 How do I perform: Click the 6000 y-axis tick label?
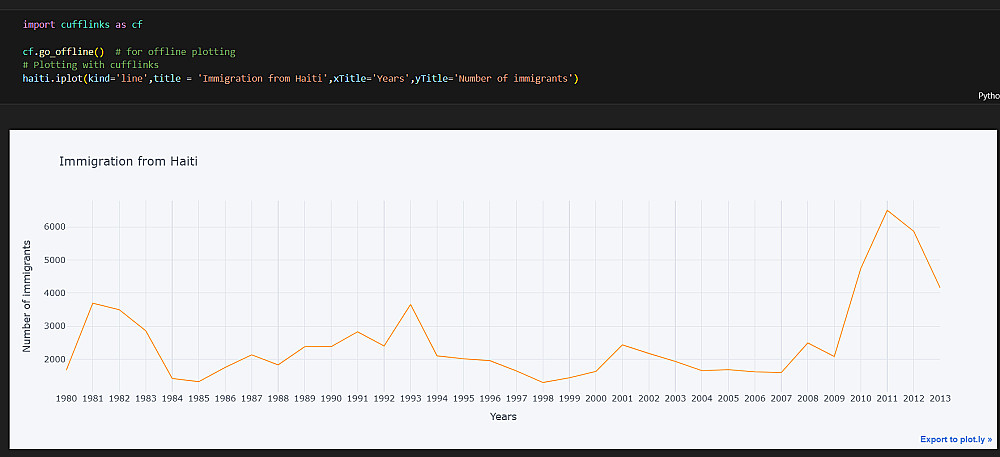coord(54,227)
